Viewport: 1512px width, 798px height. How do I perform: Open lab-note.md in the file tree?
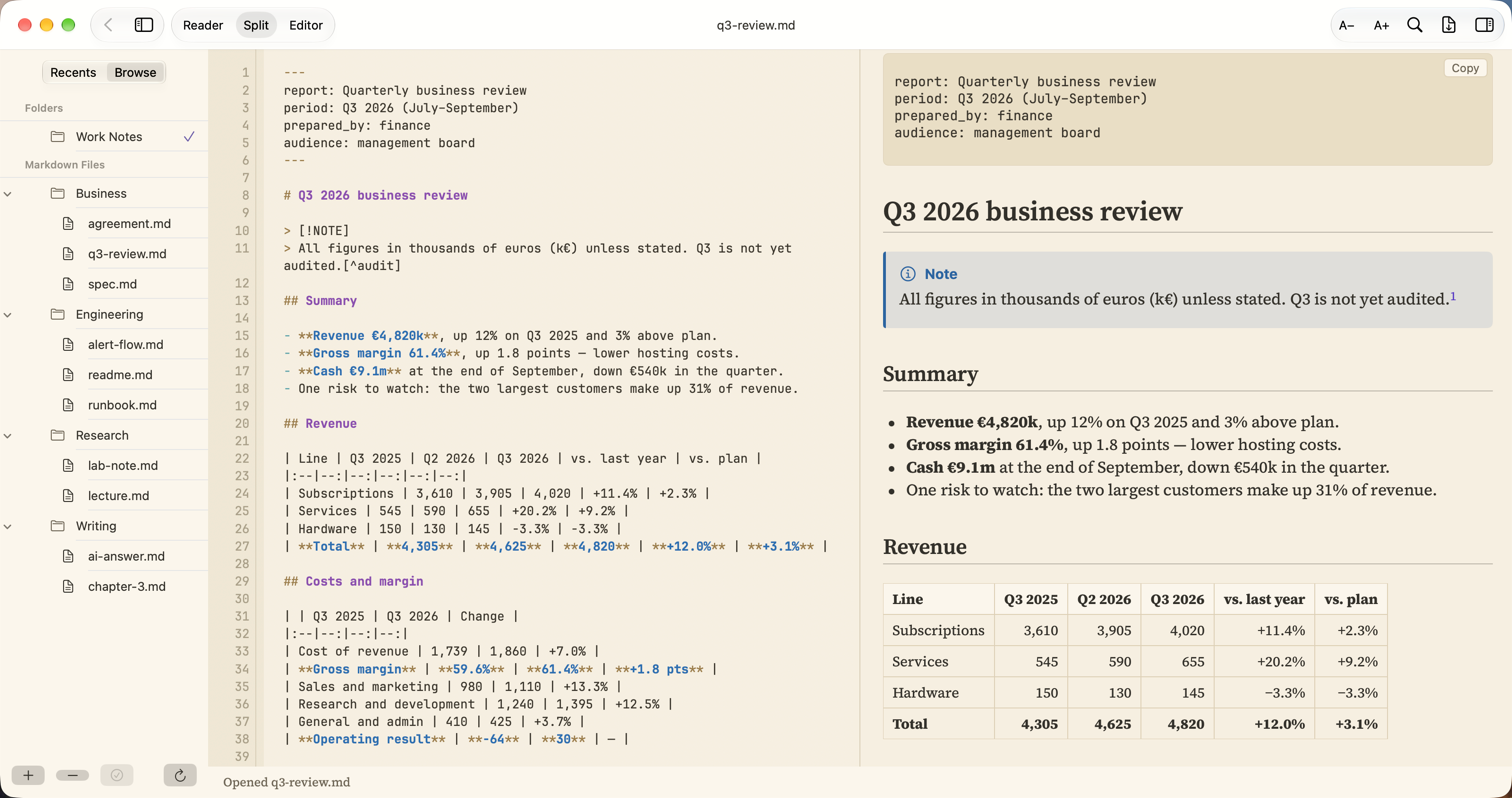click(123, 466)
